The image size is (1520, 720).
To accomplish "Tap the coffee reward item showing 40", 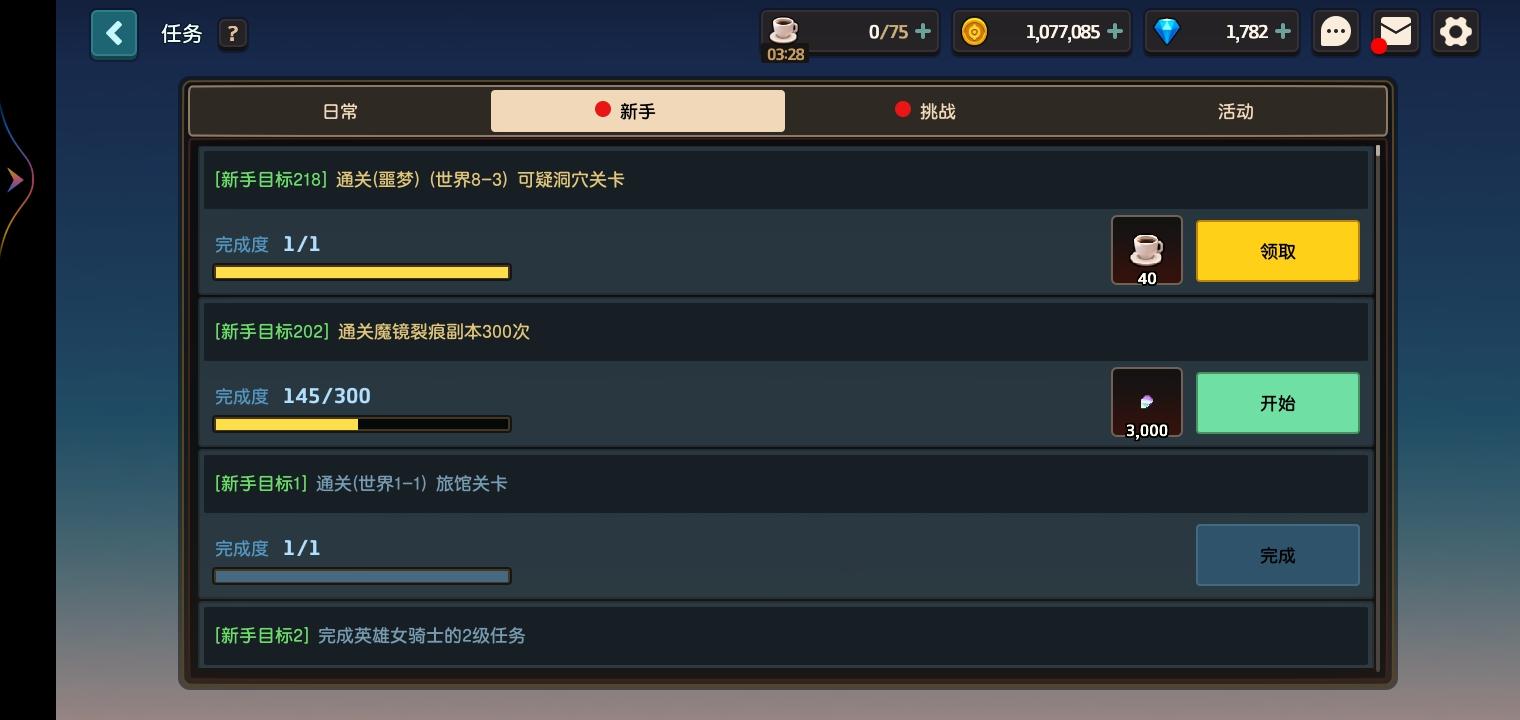I will coord(1147,250).
